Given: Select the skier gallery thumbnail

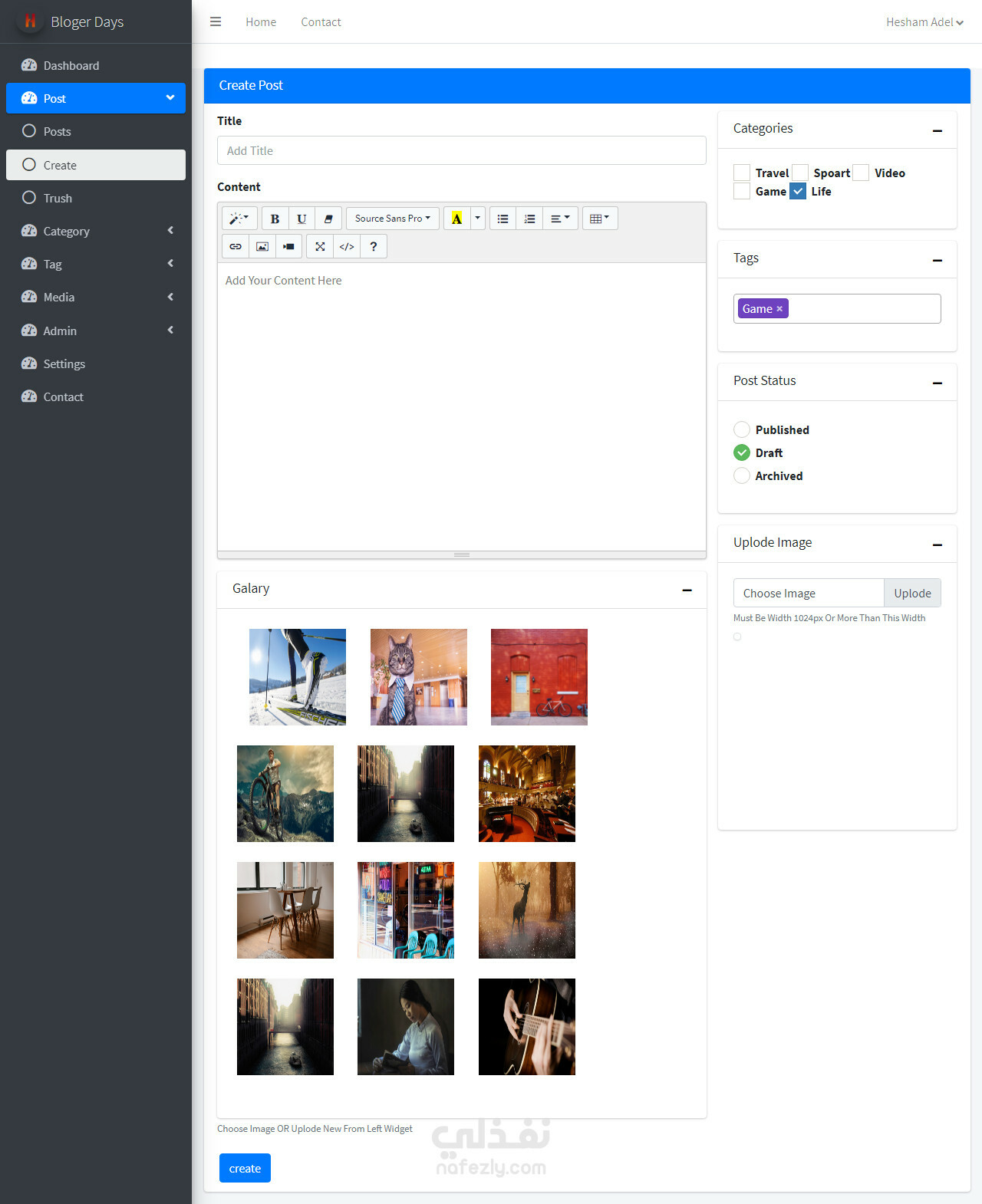Looking at the screenshot, I should 298,677.
